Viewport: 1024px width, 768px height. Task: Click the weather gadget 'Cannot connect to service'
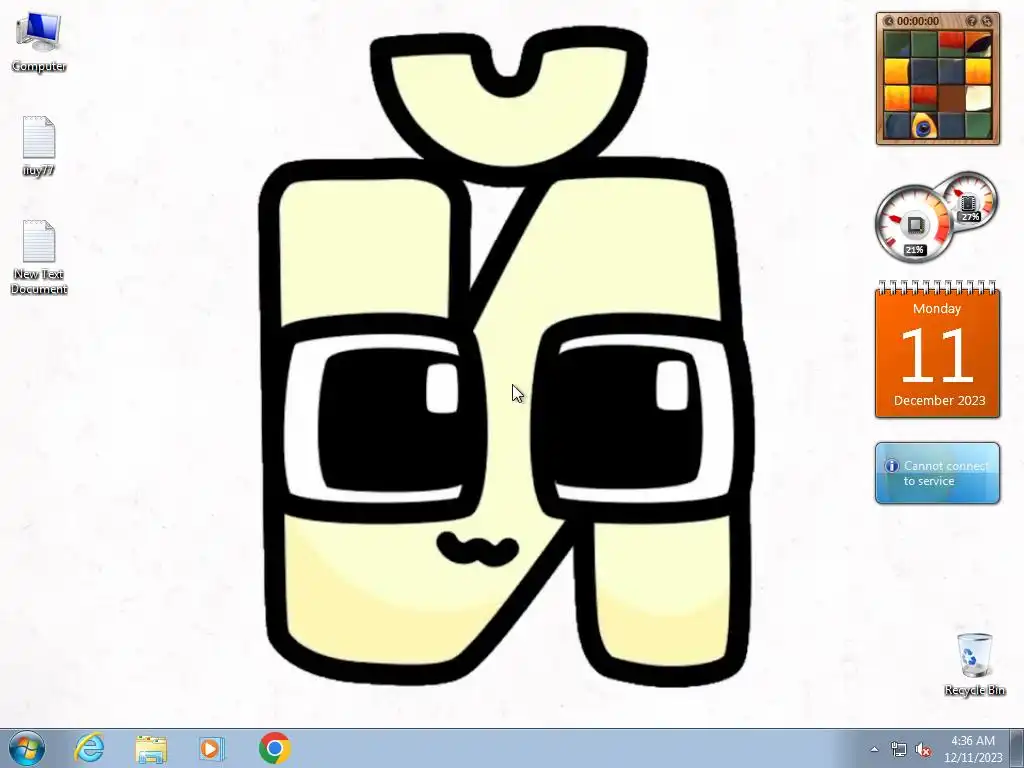(937, 473)
